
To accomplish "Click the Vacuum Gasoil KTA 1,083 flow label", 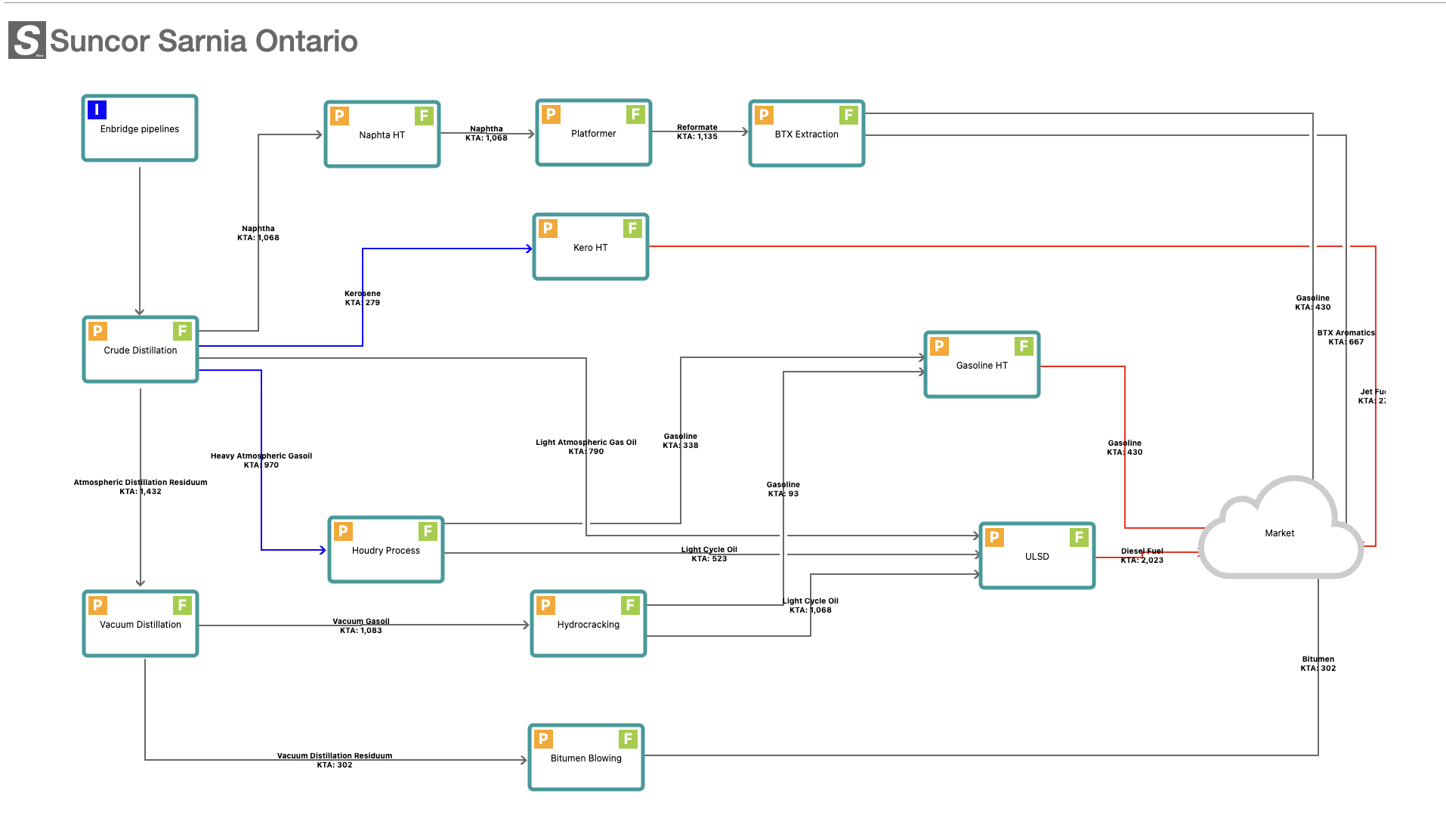I will pyautogui.click(x=361, y=626).
